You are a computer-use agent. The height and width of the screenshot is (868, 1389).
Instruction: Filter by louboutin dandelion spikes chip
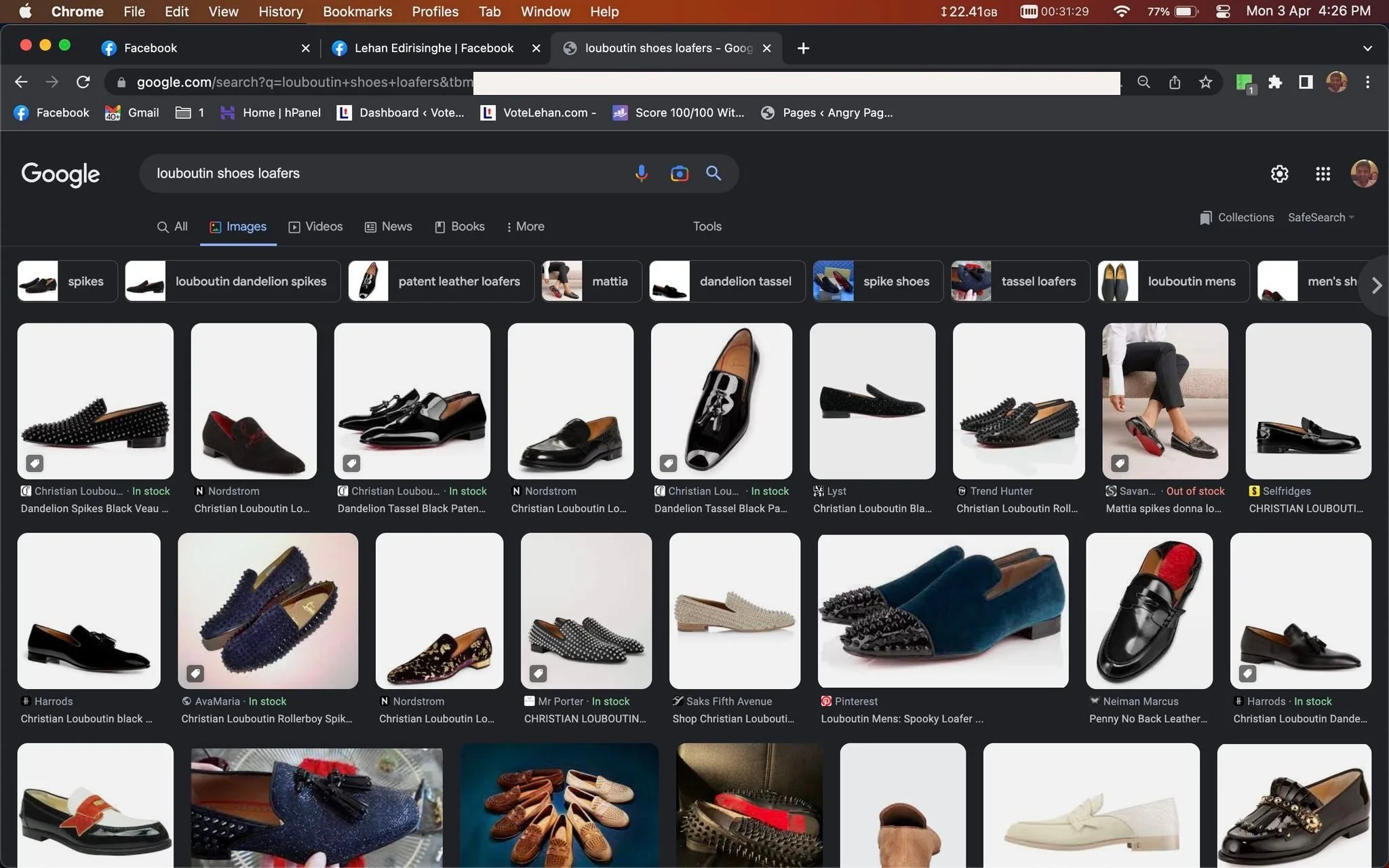233,281
